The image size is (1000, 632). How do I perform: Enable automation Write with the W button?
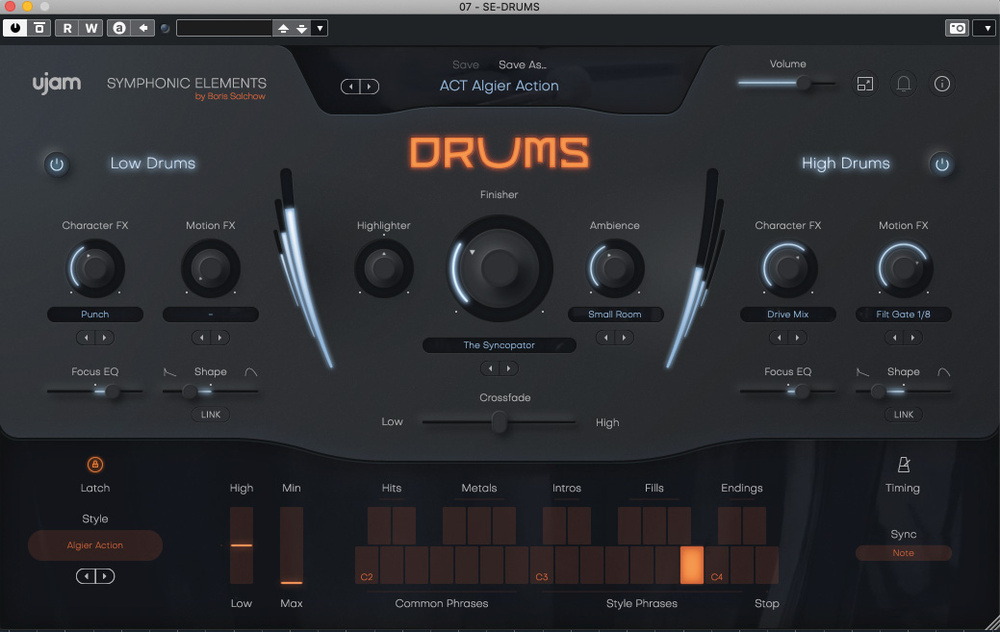(x=90, y=28)
